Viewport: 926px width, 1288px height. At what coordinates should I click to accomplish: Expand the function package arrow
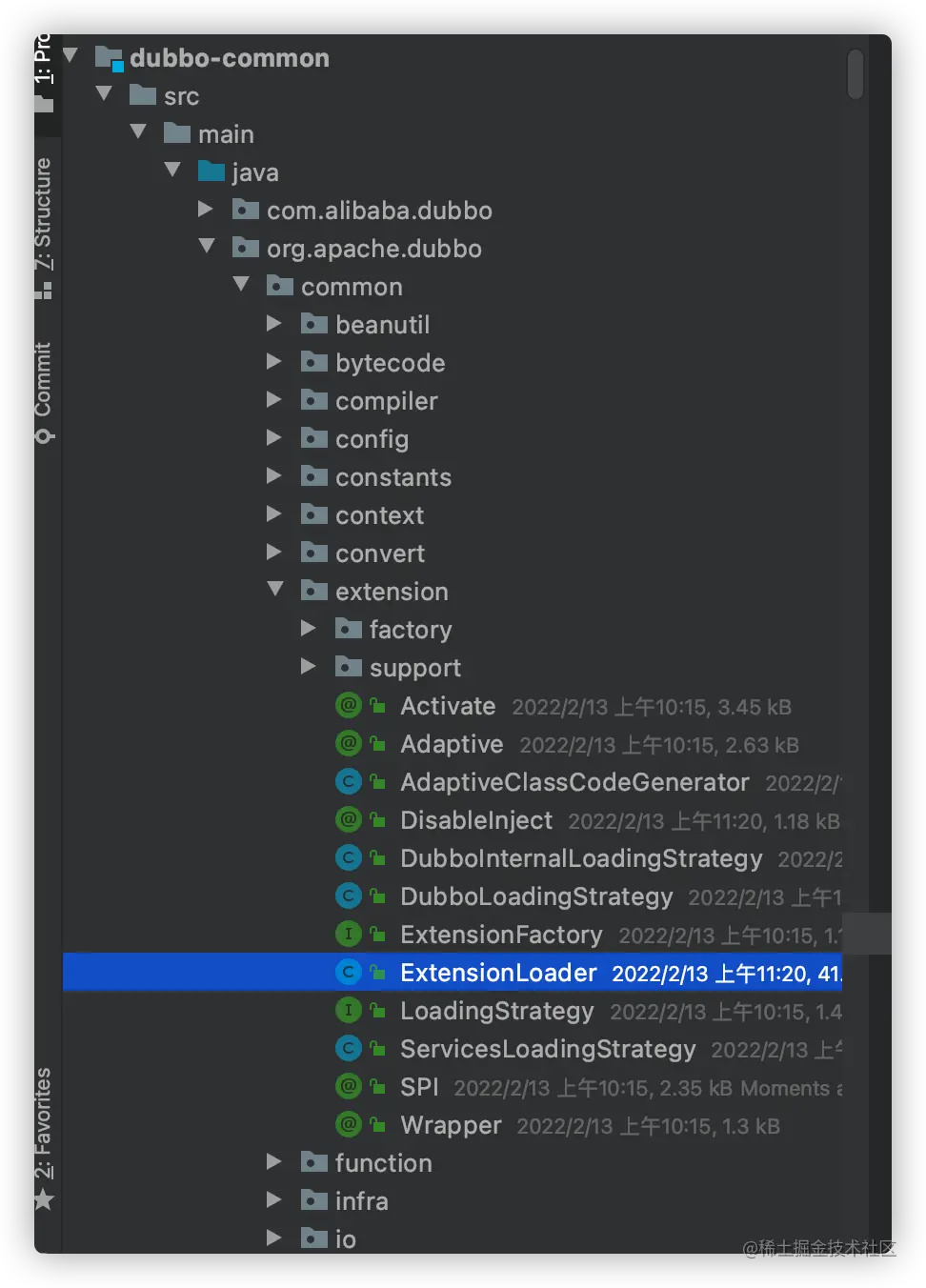(273, 1162)
